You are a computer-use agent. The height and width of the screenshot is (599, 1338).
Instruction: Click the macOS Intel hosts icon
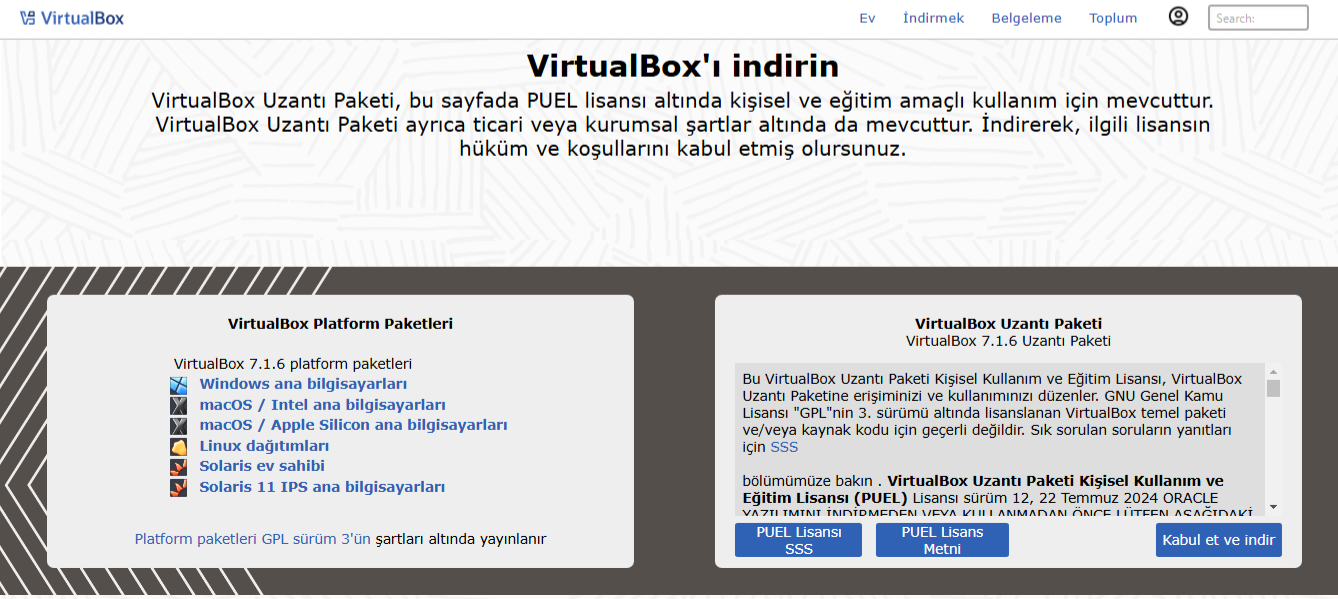[x=178, y=405]
